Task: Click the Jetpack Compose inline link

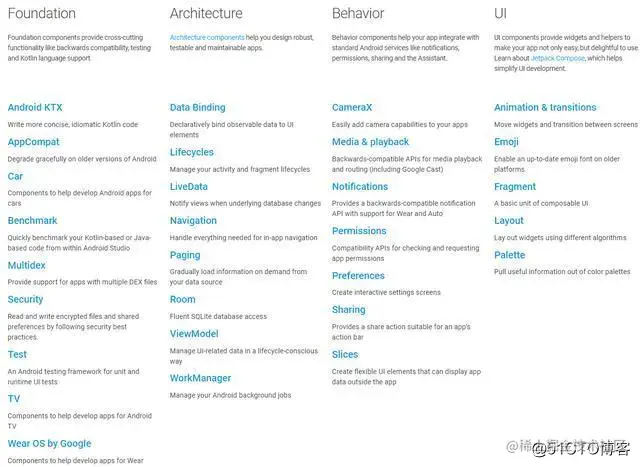Action: click(x=561, y=58)
